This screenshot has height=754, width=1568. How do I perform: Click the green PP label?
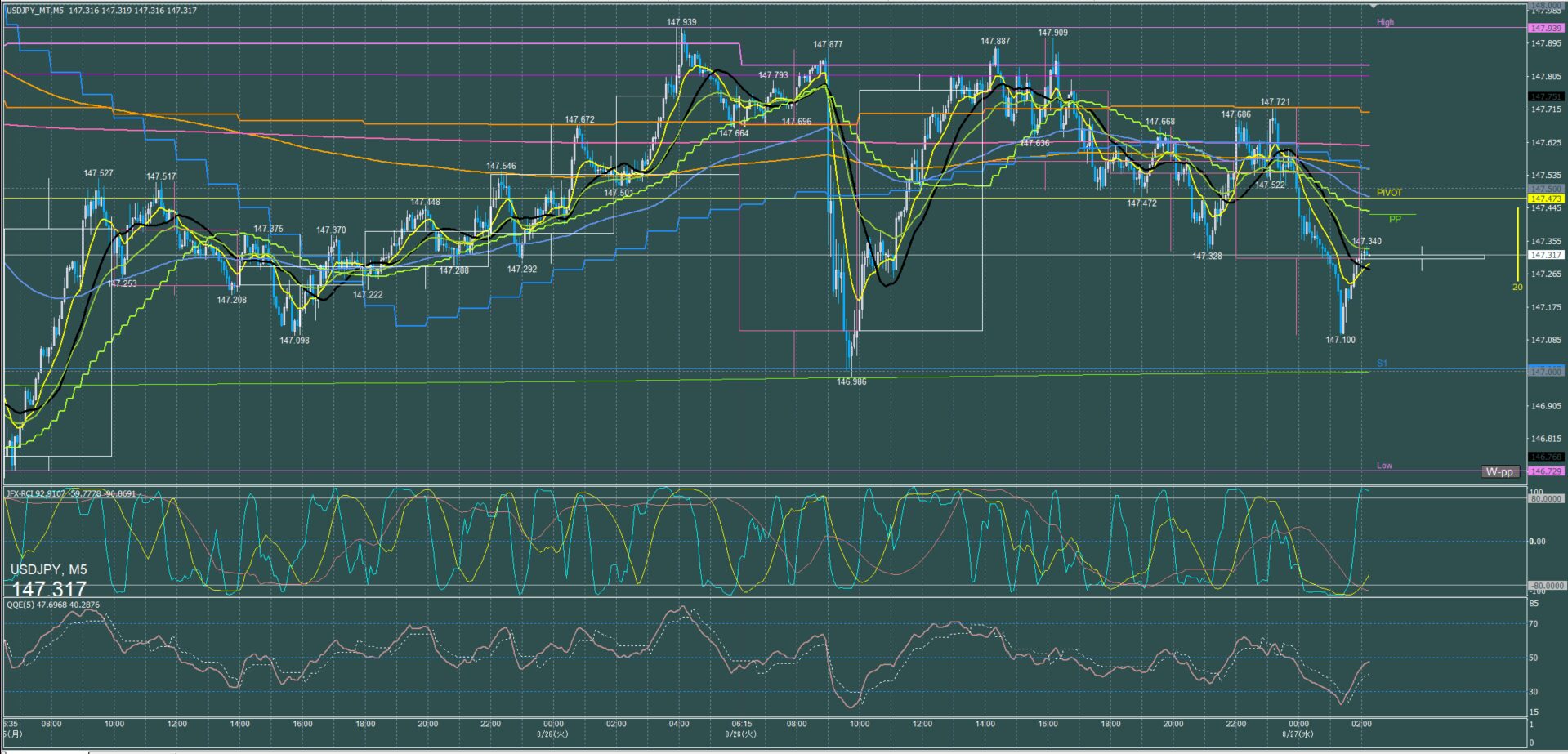point(1395,219)
